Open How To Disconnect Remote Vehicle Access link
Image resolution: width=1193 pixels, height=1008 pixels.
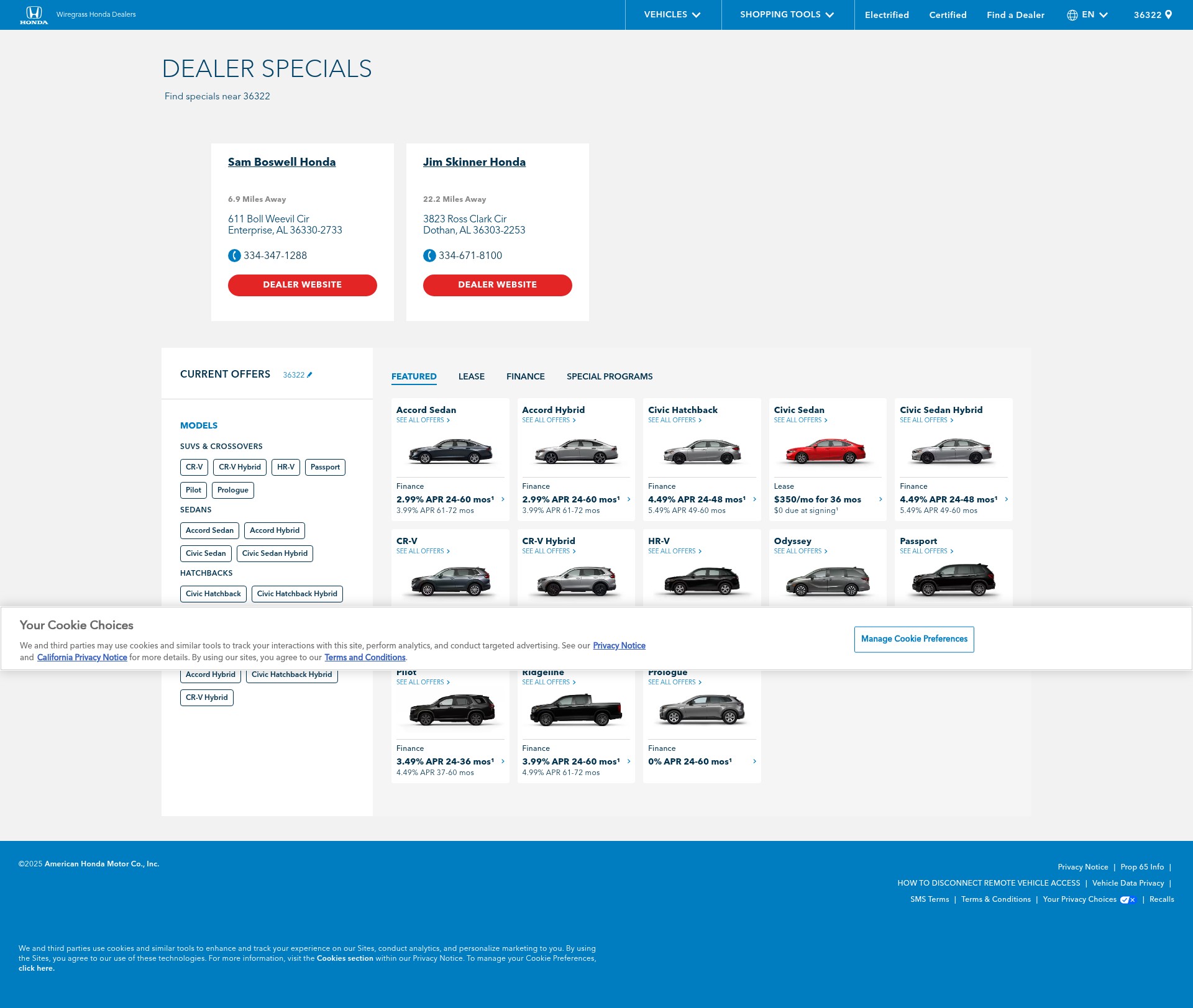pyautogui.click(x=989, y=884)
